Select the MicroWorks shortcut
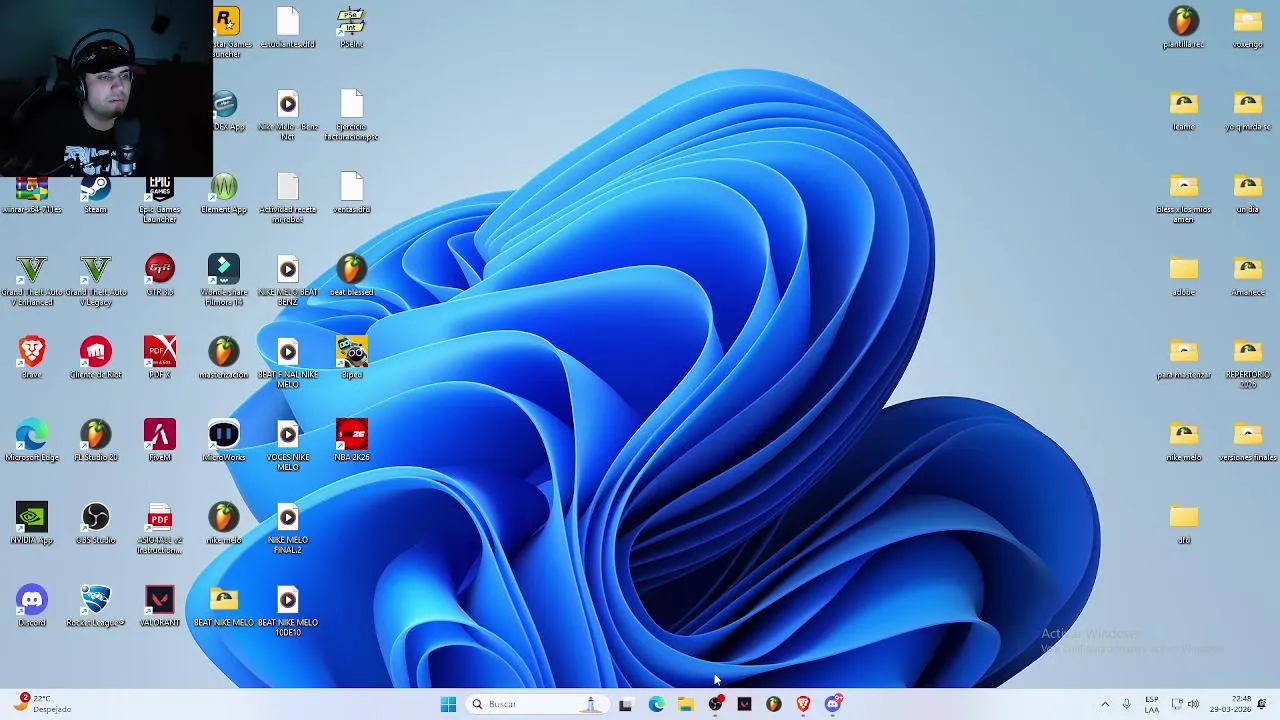The height and width of the screenshot is (720, 1280). point(224,440)
